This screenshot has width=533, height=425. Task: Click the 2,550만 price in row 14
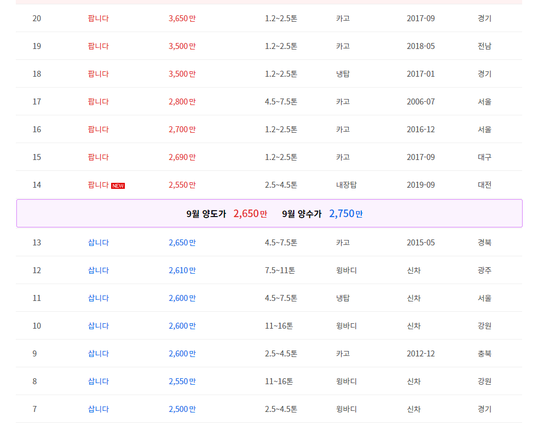click(x=182, y=185)
